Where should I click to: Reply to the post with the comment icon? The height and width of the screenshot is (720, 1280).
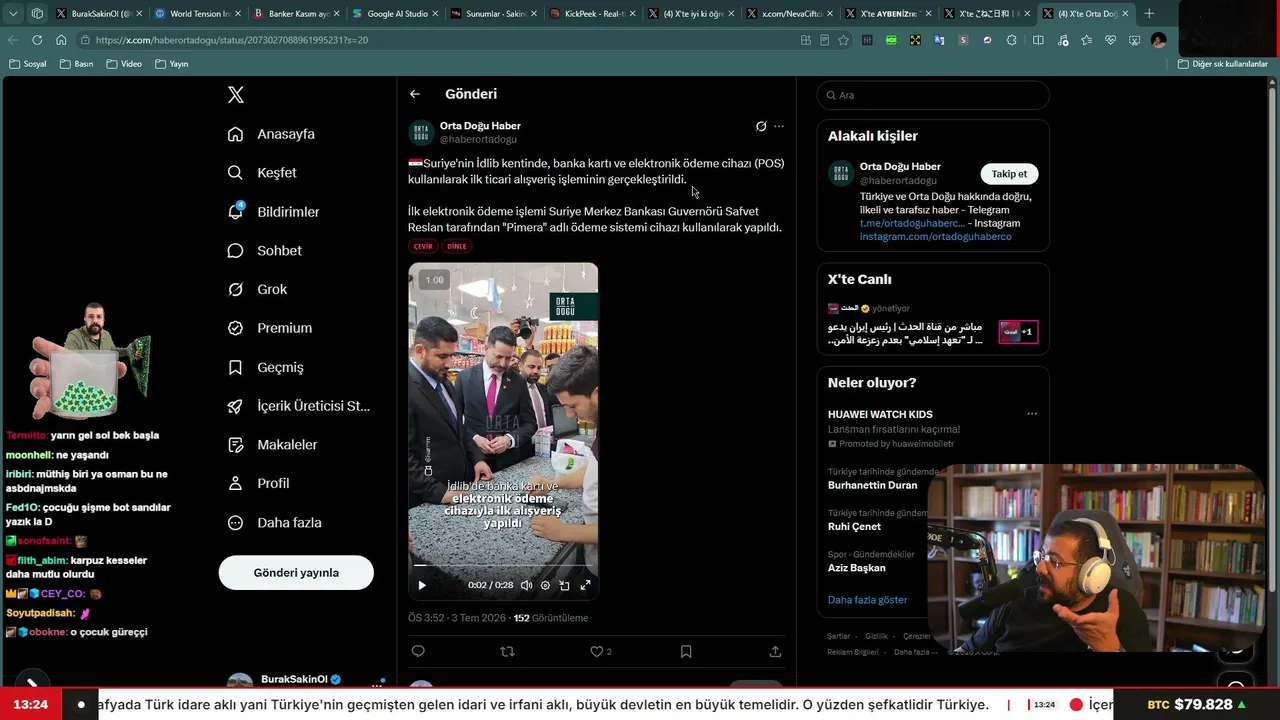pyautogui.click(x=418, y=652)
